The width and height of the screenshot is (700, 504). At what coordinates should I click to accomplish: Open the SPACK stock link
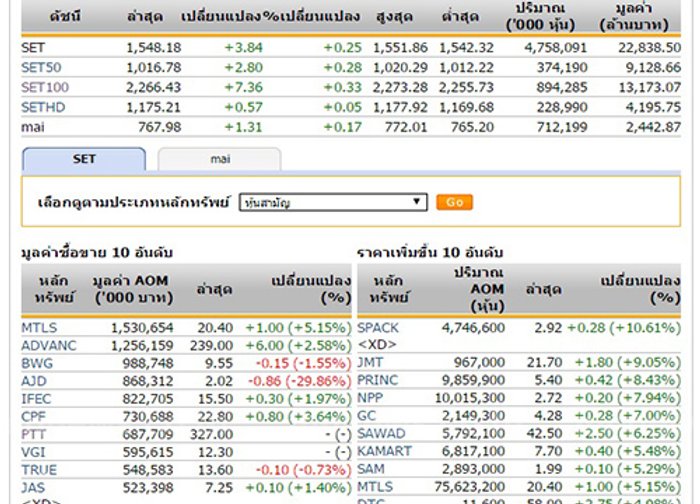point(378,328)
